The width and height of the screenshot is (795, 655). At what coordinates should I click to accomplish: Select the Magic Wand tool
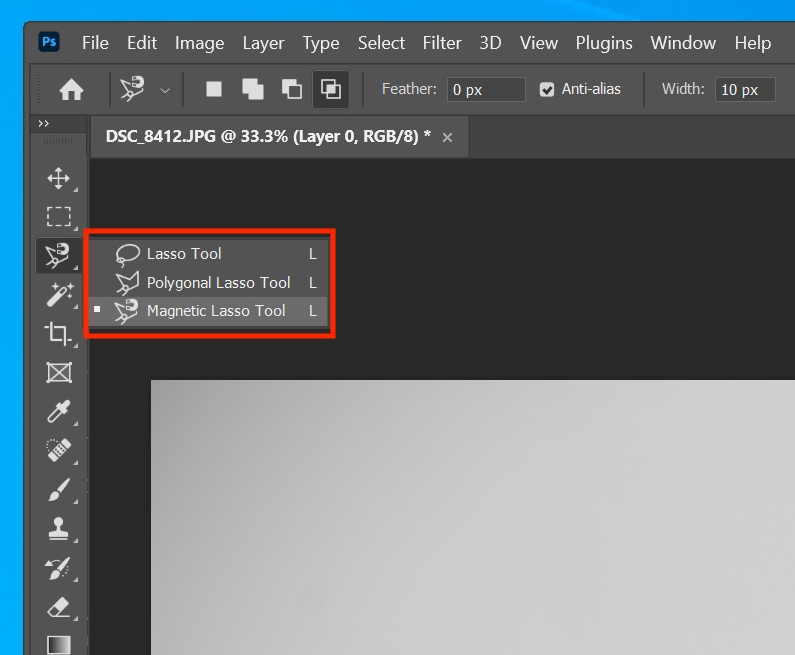point(60,295)
